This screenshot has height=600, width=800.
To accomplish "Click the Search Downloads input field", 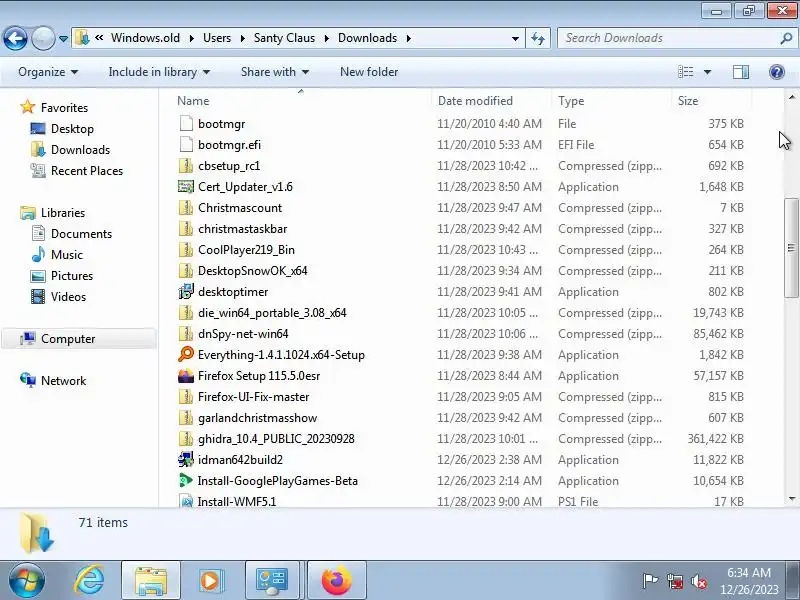I will pos(668,38).
